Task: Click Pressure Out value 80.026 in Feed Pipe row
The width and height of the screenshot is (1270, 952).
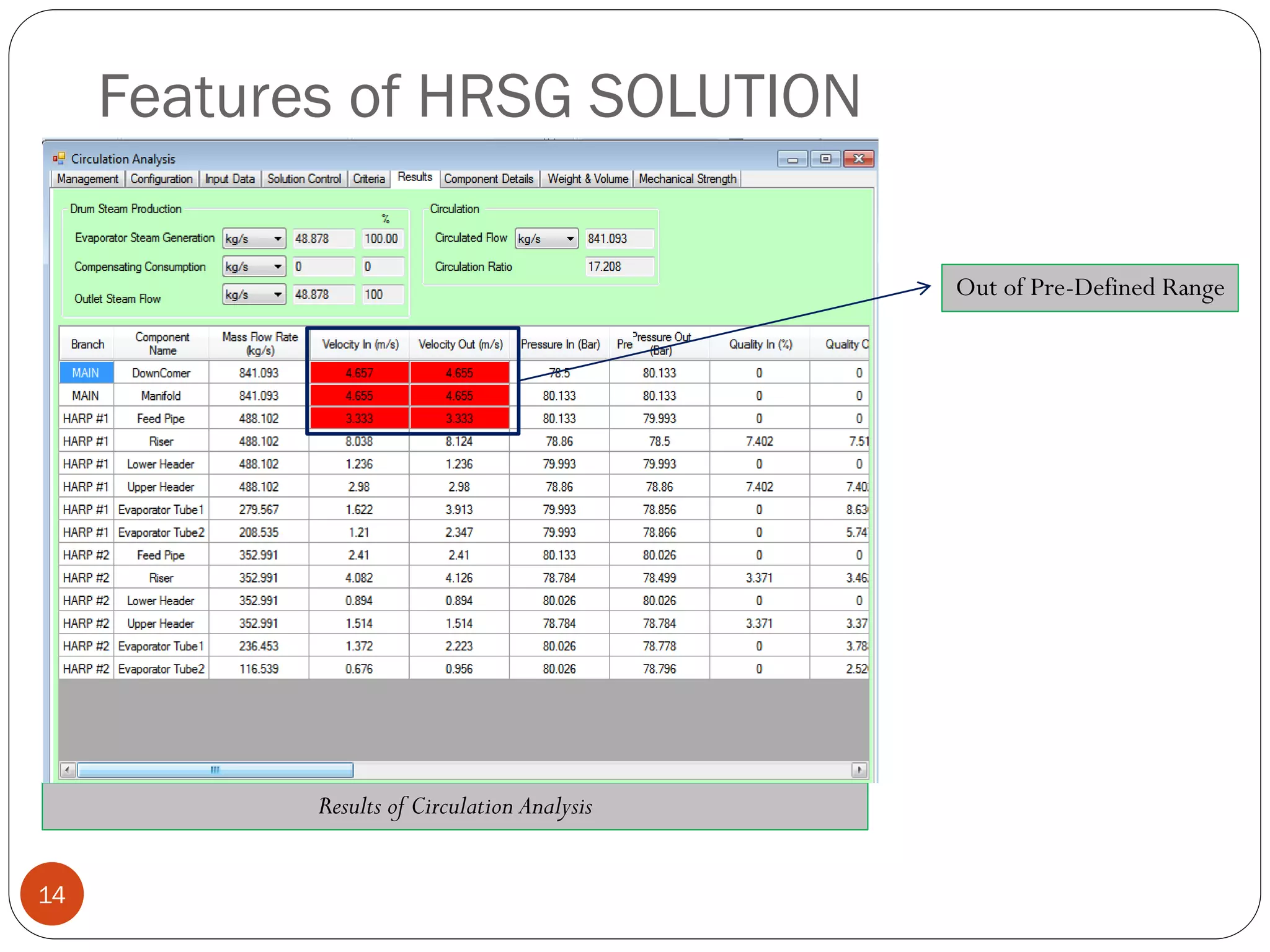Action: click(660, 555)
